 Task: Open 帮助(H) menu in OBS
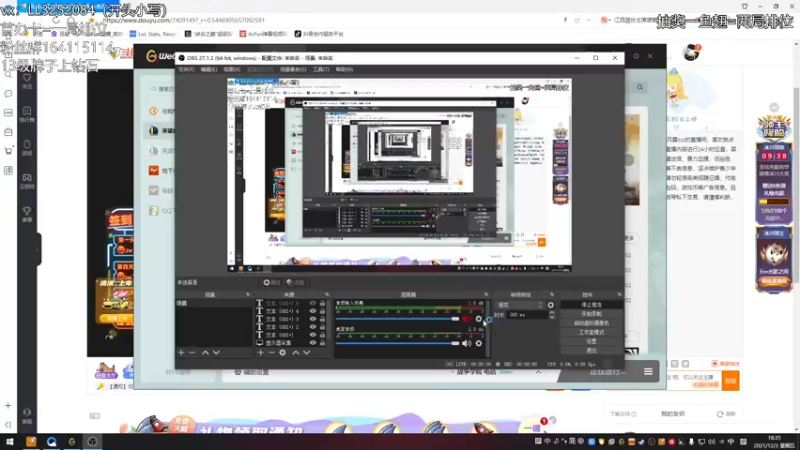(x=344, y=69)
